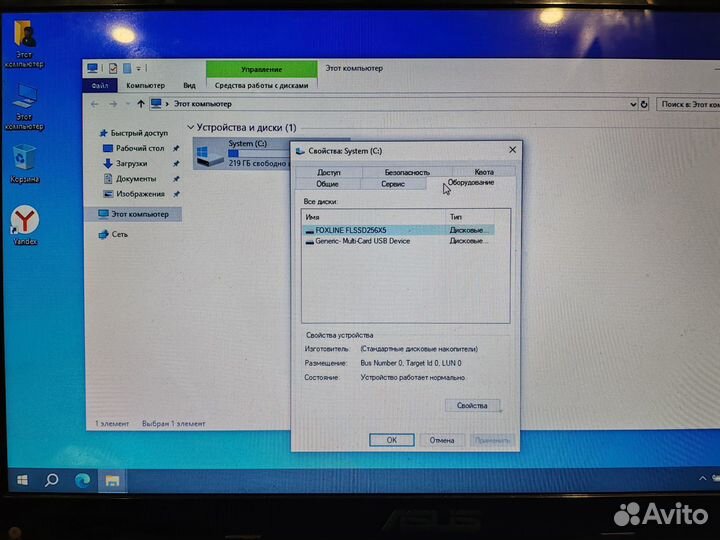Select Сеть in the navigation pane
This screenshot has width=720, height=540.
(113, 234)
